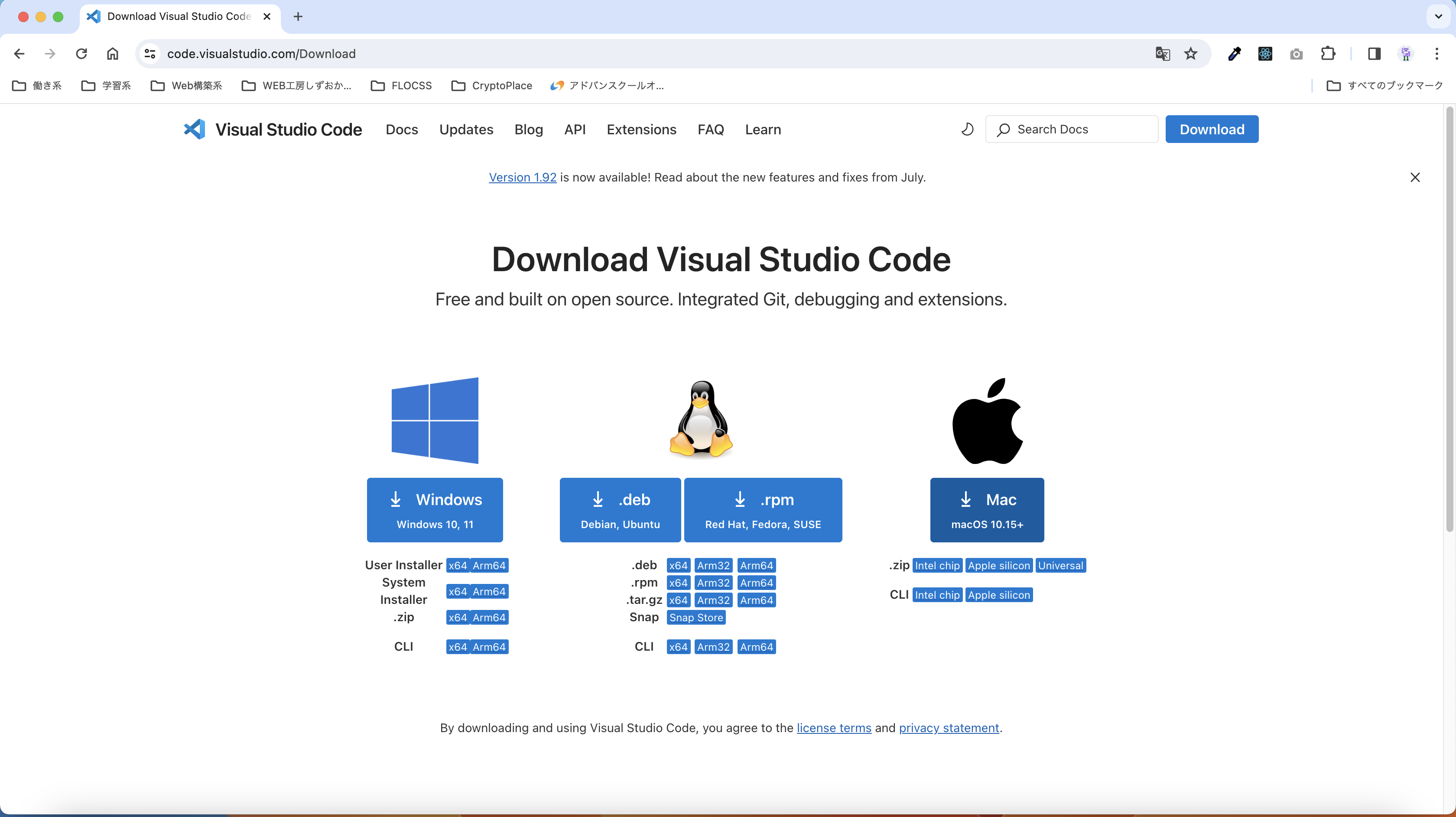This screenshot has width=1456, height=817.
Task: Open the tab search chevron at top right
Action: (x=1437, y=16)
